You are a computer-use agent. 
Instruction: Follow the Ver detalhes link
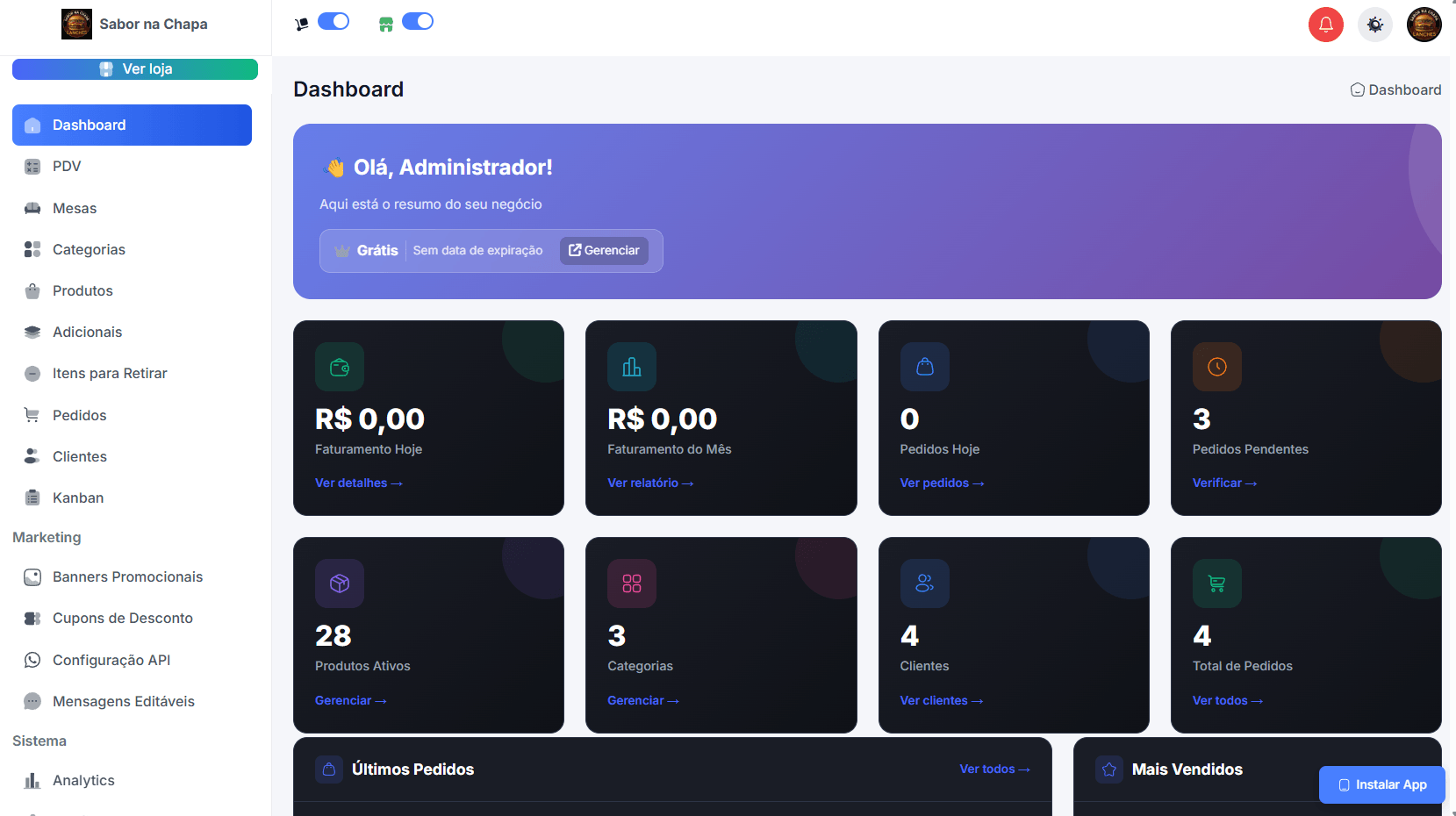click(358, 483)
